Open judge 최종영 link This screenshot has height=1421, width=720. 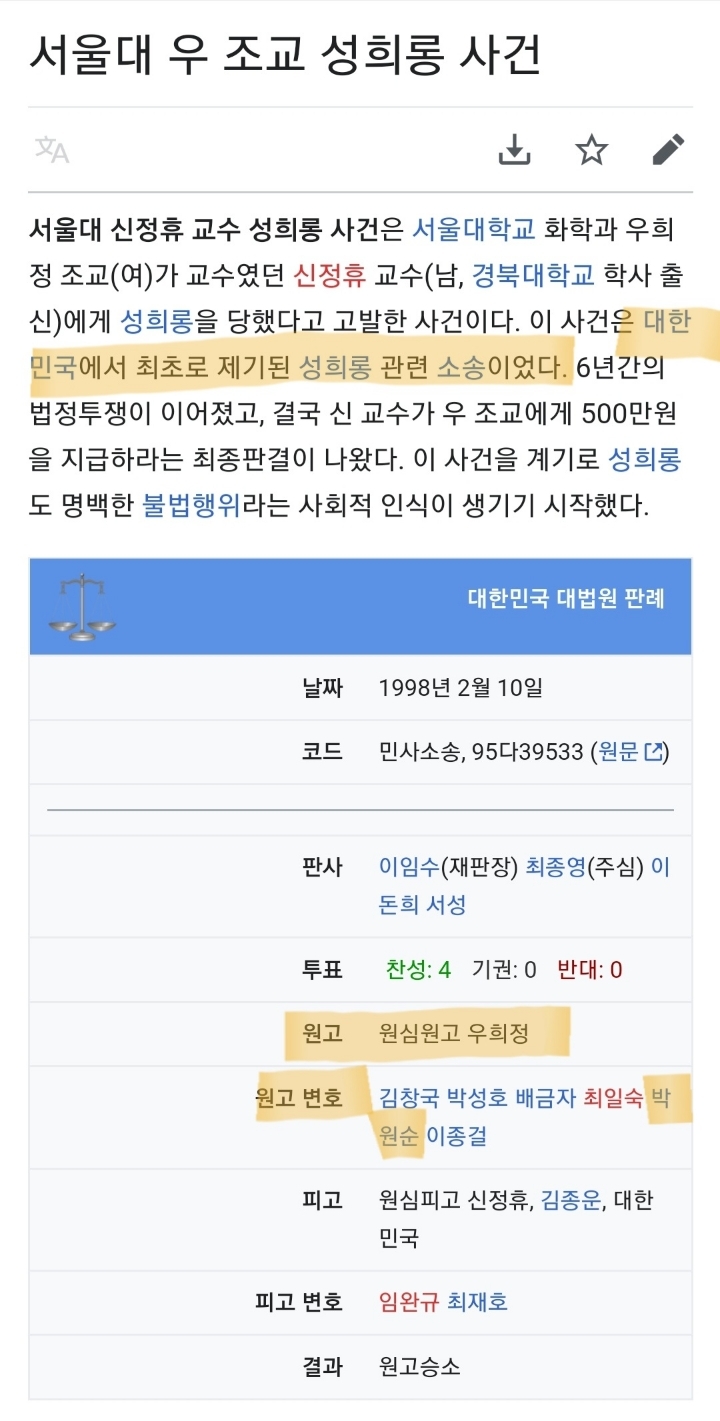[555, 867]
